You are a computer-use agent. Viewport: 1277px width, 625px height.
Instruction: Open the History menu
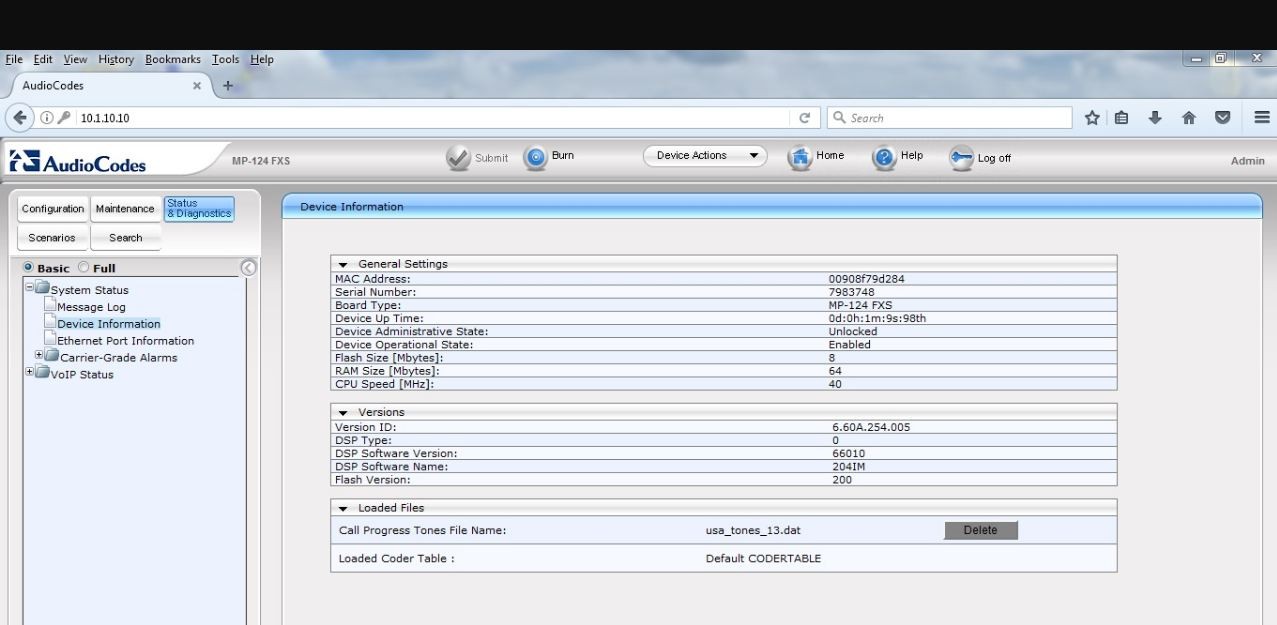coord(116,60)
